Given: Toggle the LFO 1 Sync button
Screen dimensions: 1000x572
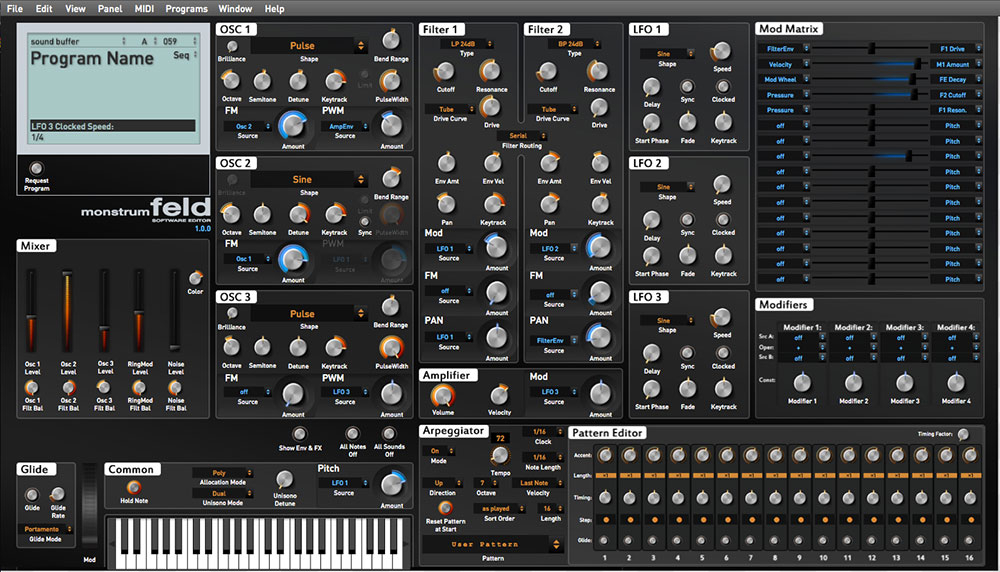Looking at the screenshot, I should pyautogui.click(x=688, y=86).
